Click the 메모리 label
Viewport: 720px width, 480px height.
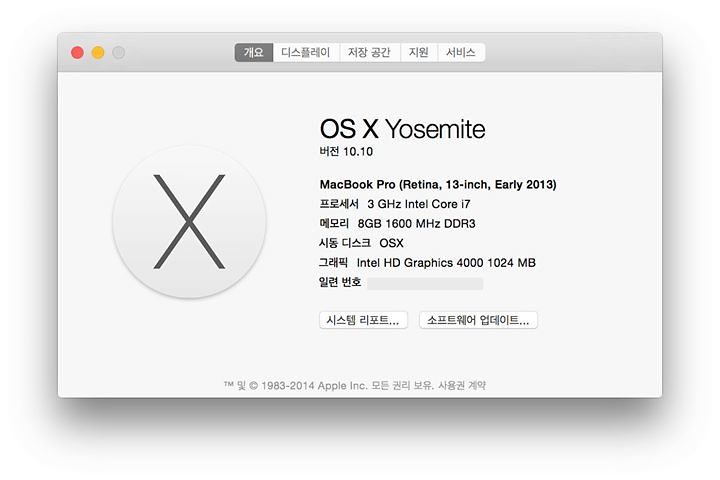334,223
